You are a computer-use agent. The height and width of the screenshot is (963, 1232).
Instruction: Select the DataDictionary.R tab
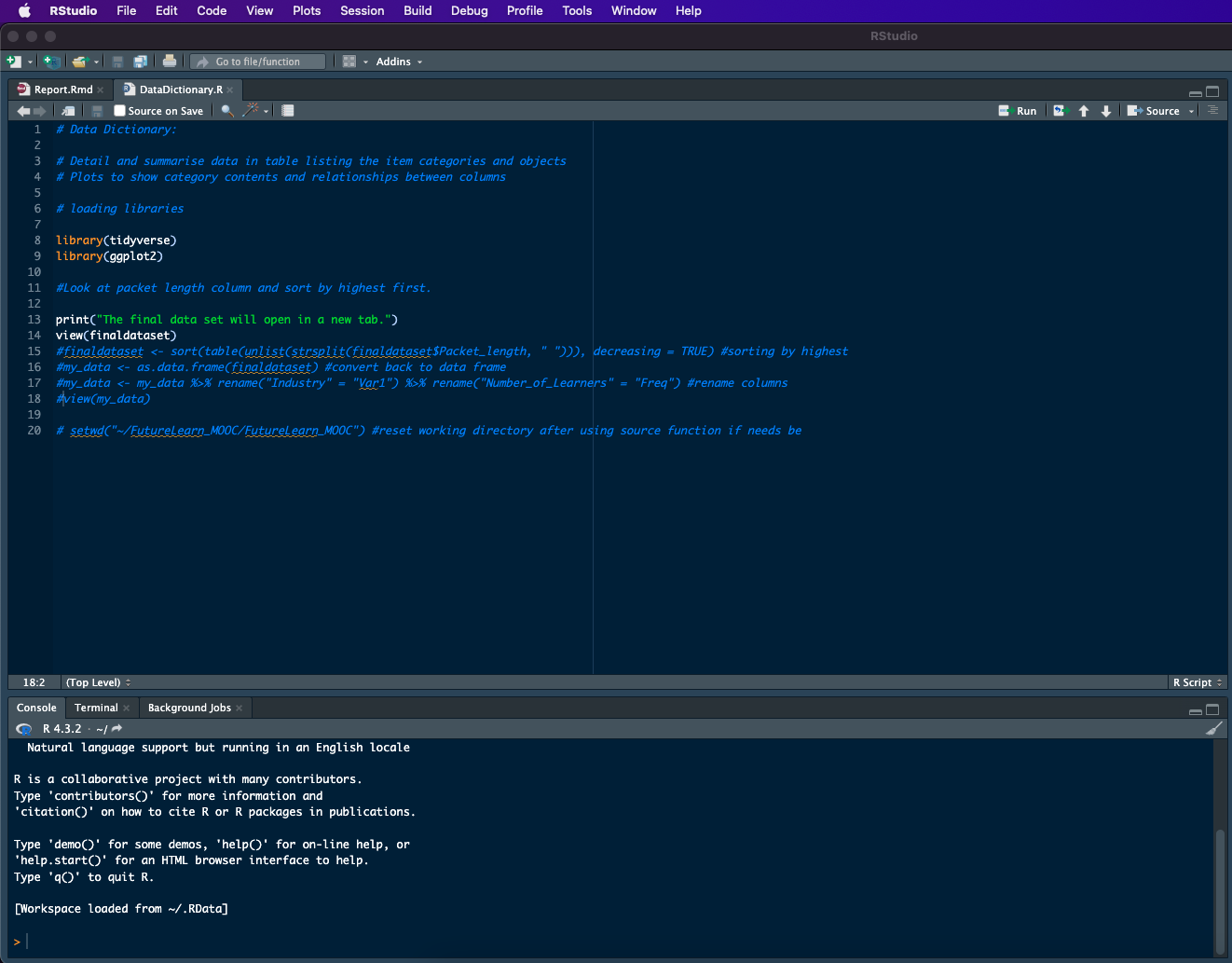(181, 89)
